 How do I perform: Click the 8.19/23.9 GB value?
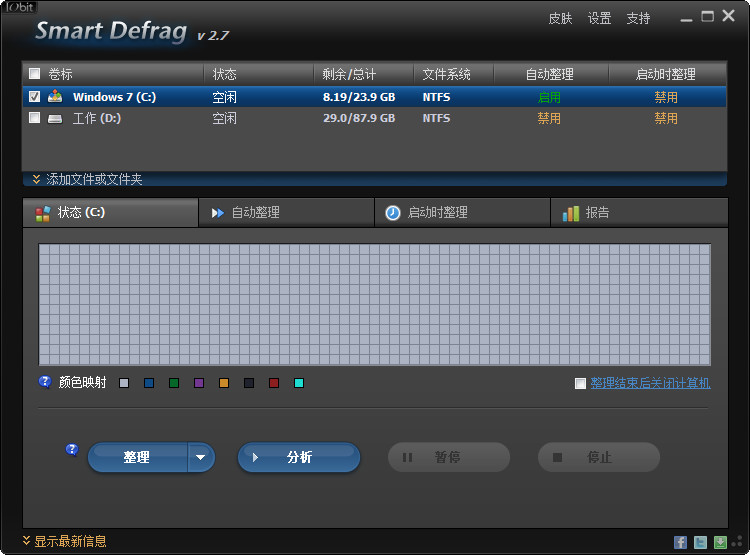coord(359,97)
